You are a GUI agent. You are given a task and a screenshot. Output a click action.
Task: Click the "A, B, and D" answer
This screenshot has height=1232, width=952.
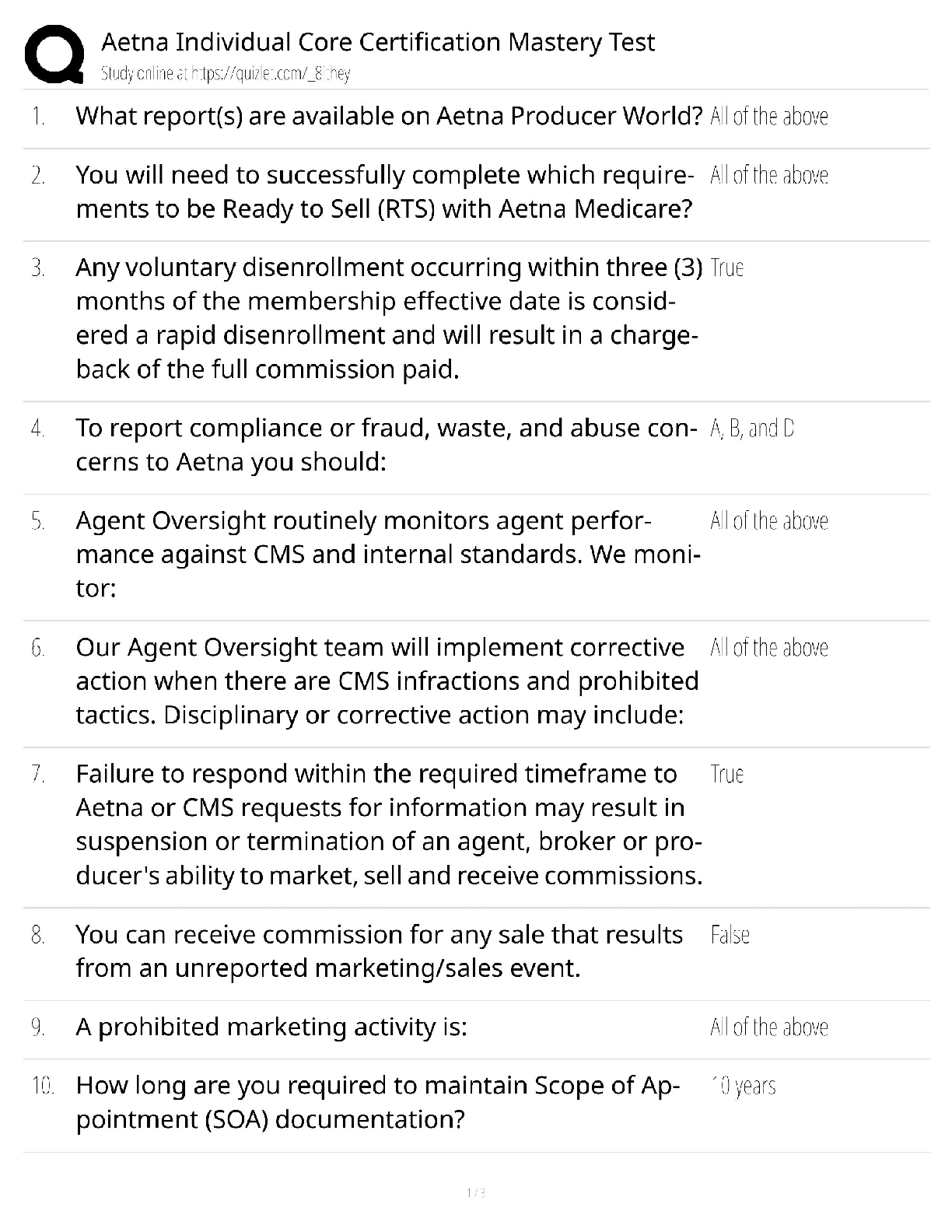coord(752,429)
